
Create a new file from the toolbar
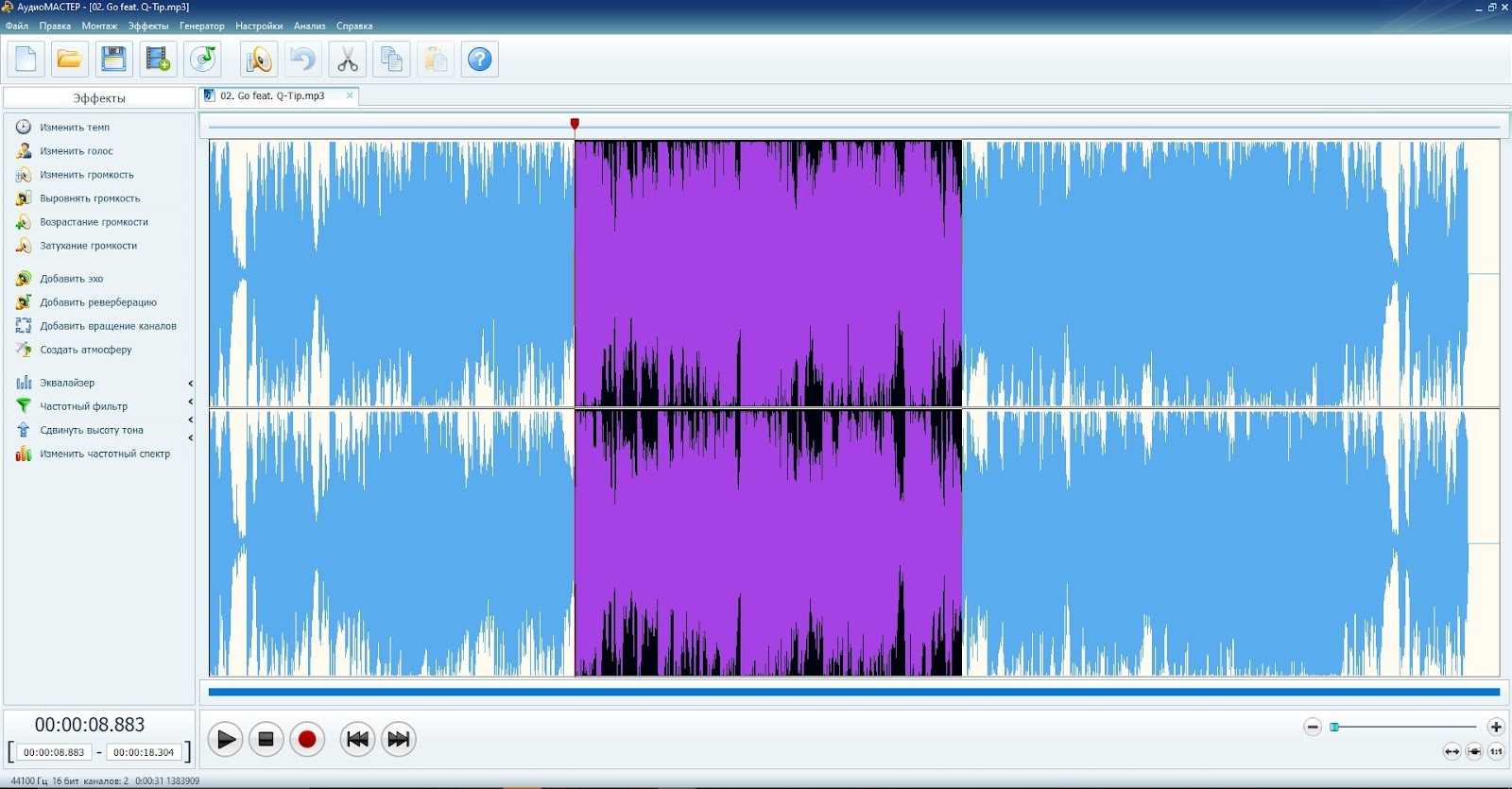tap(26, 60)
